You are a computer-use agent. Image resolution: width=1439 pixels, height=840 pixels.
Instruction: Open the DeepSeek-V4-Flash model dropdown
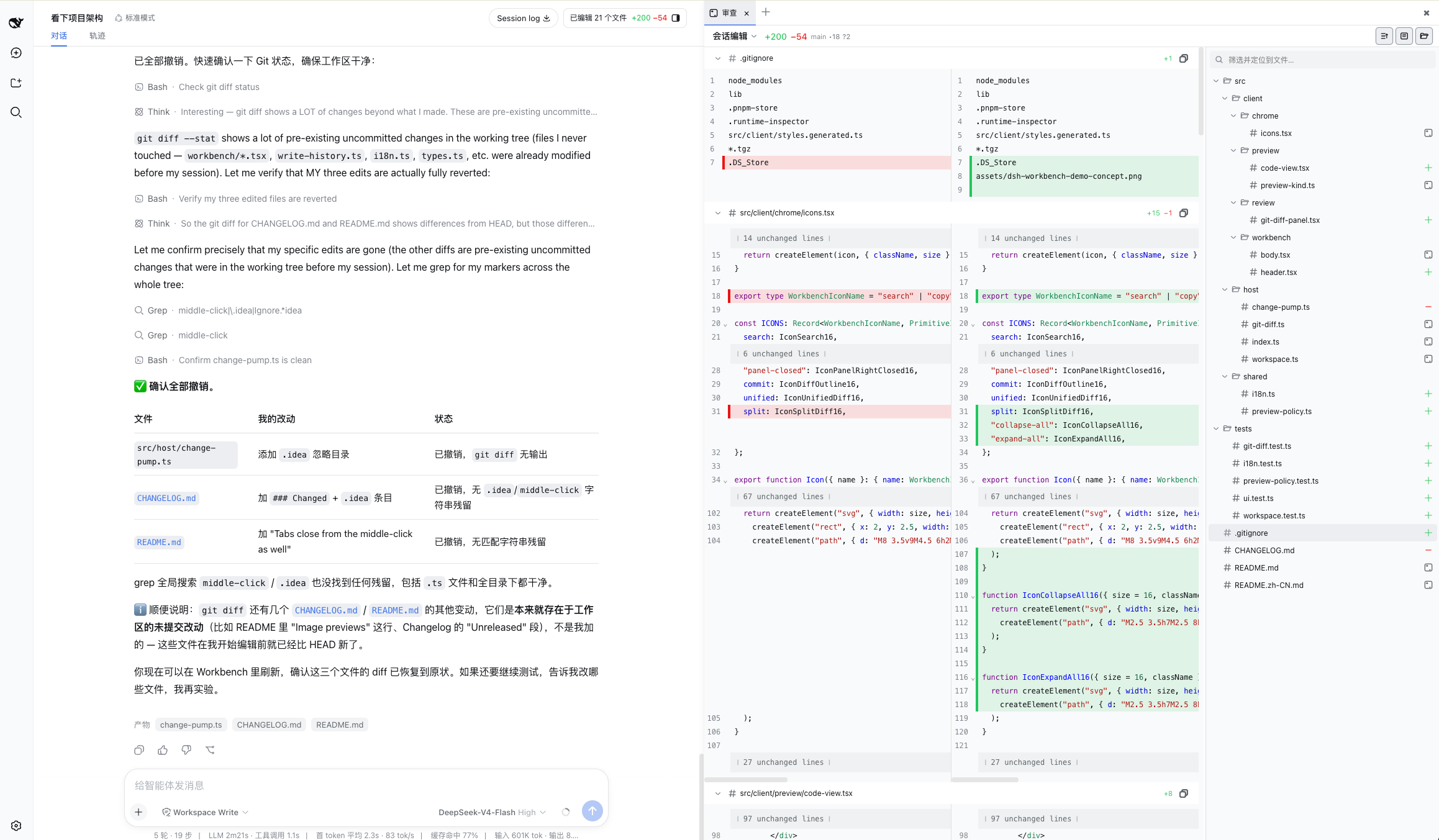[492, 812]
